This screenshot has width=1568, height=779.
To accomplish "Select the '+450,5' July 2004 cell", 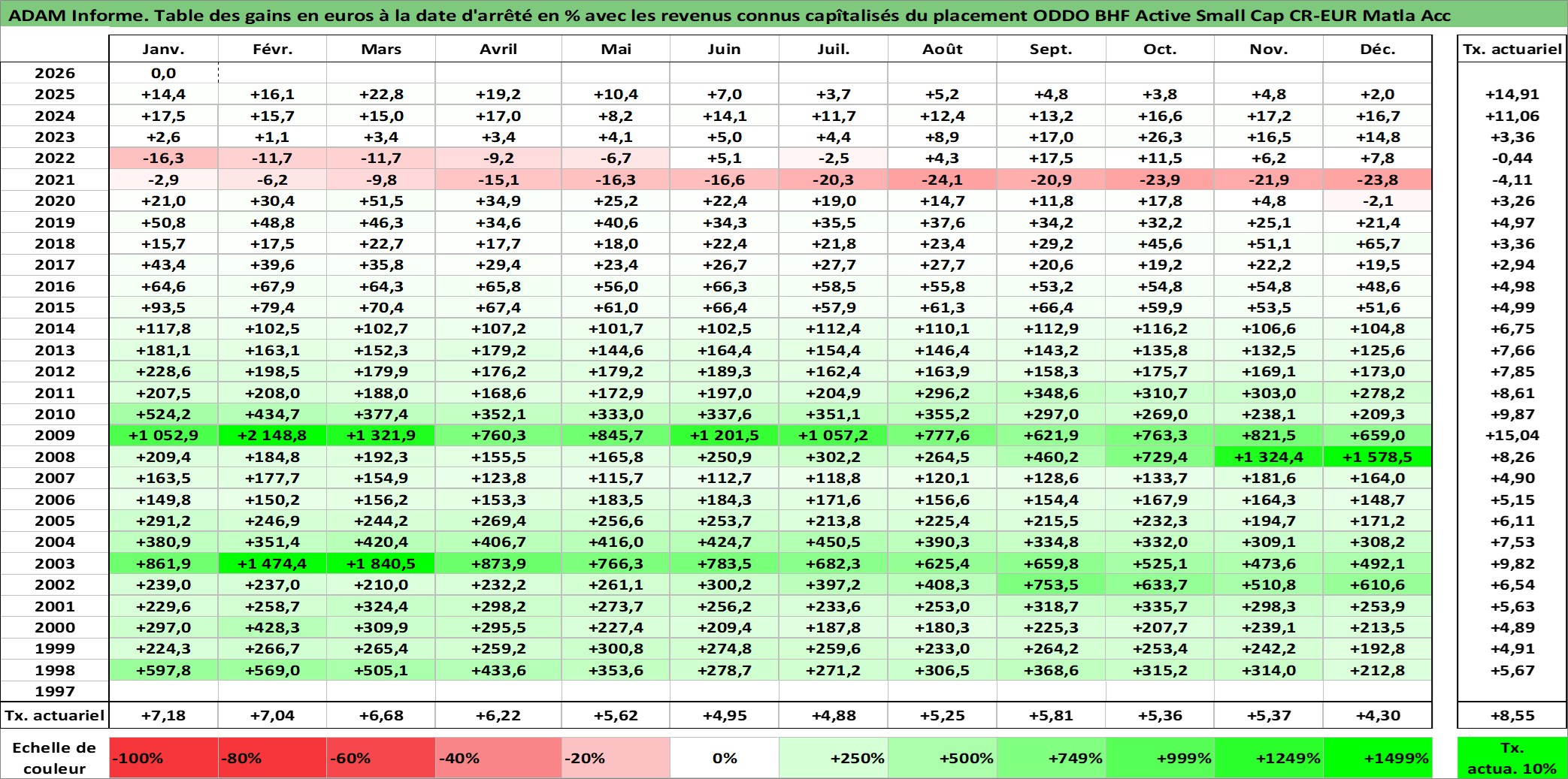I will 834,542.
